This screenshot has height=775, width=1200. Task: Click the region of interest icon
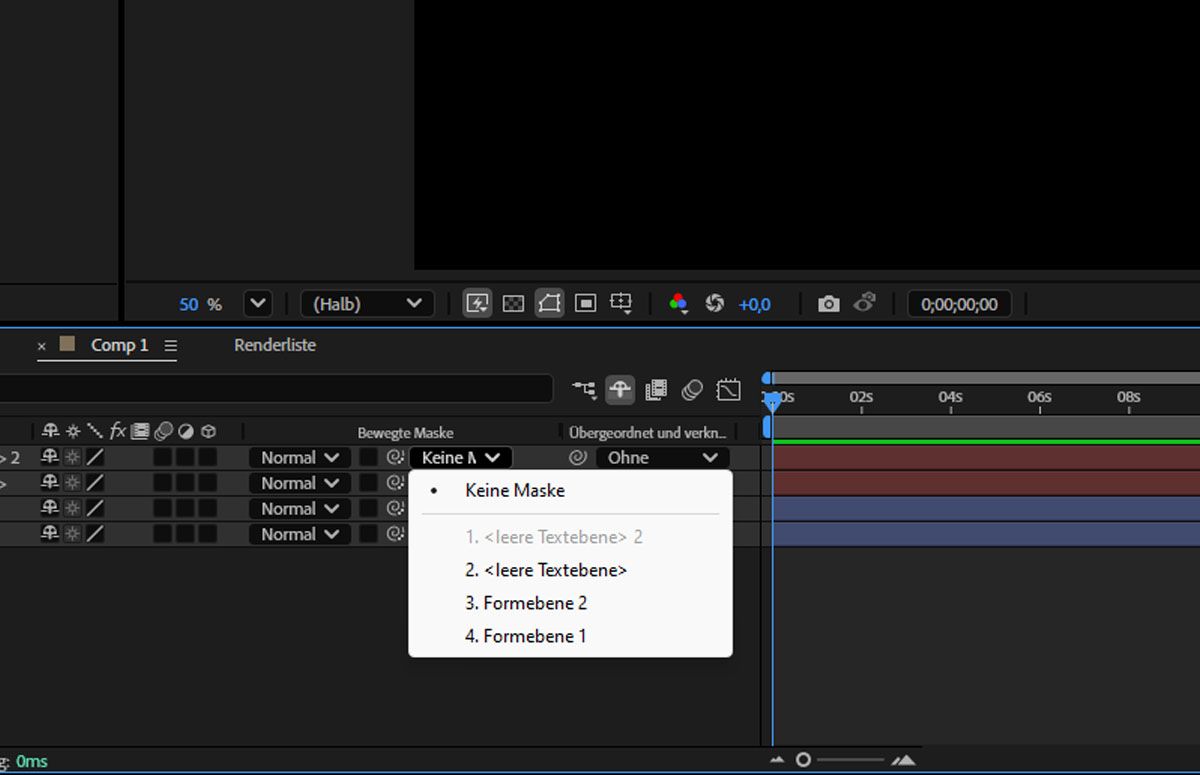pyautogui.click(x=586, y=304)
